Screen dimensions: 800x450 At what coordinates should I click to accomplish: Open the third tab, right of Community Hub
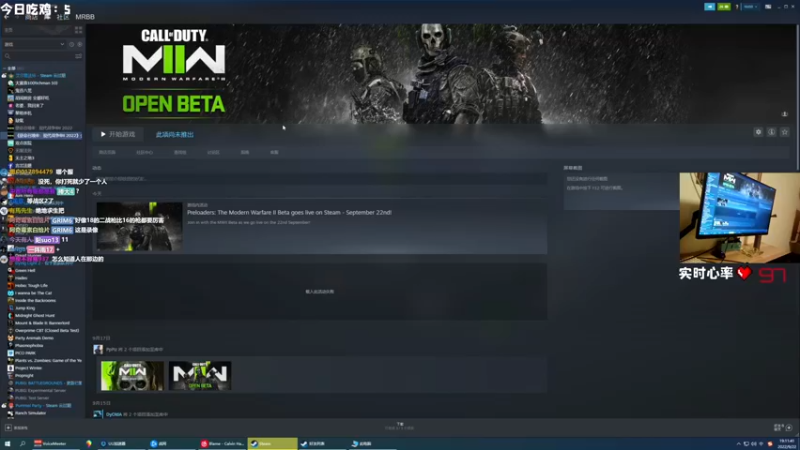point(180,152)
